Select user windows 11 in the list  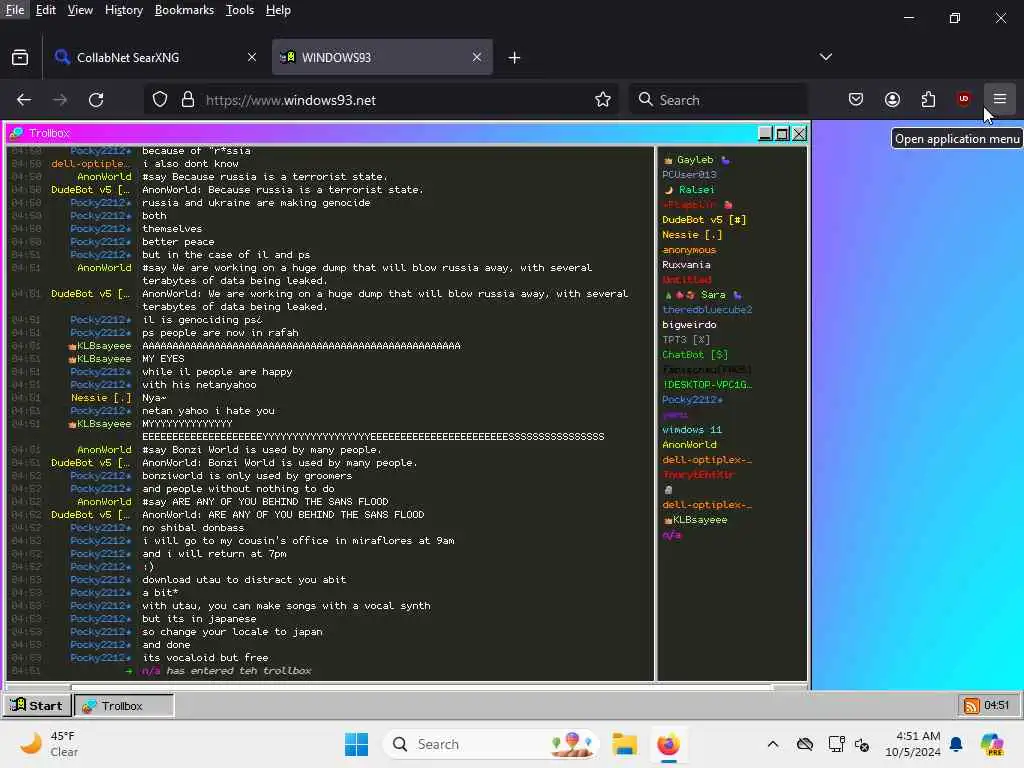[x=692, y=430]
